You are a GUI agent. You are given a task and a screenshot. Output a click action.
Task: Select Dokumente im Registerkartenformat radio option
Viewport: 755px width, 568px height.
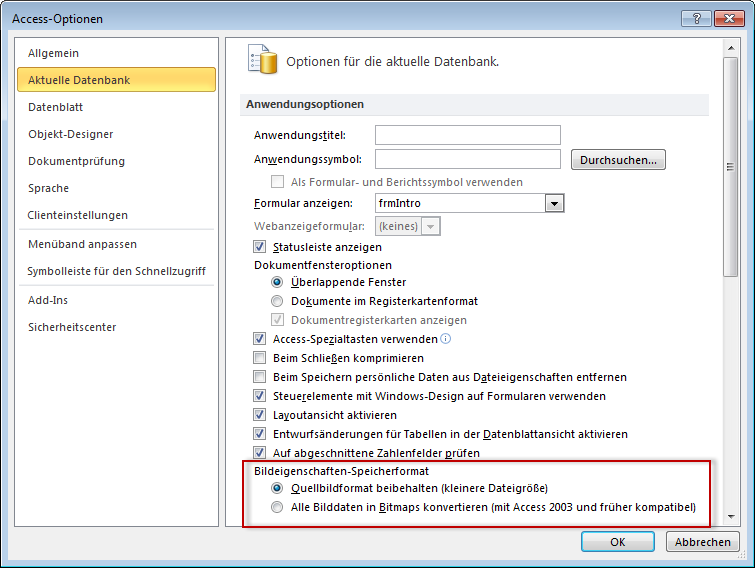click(x=278, y=301)
